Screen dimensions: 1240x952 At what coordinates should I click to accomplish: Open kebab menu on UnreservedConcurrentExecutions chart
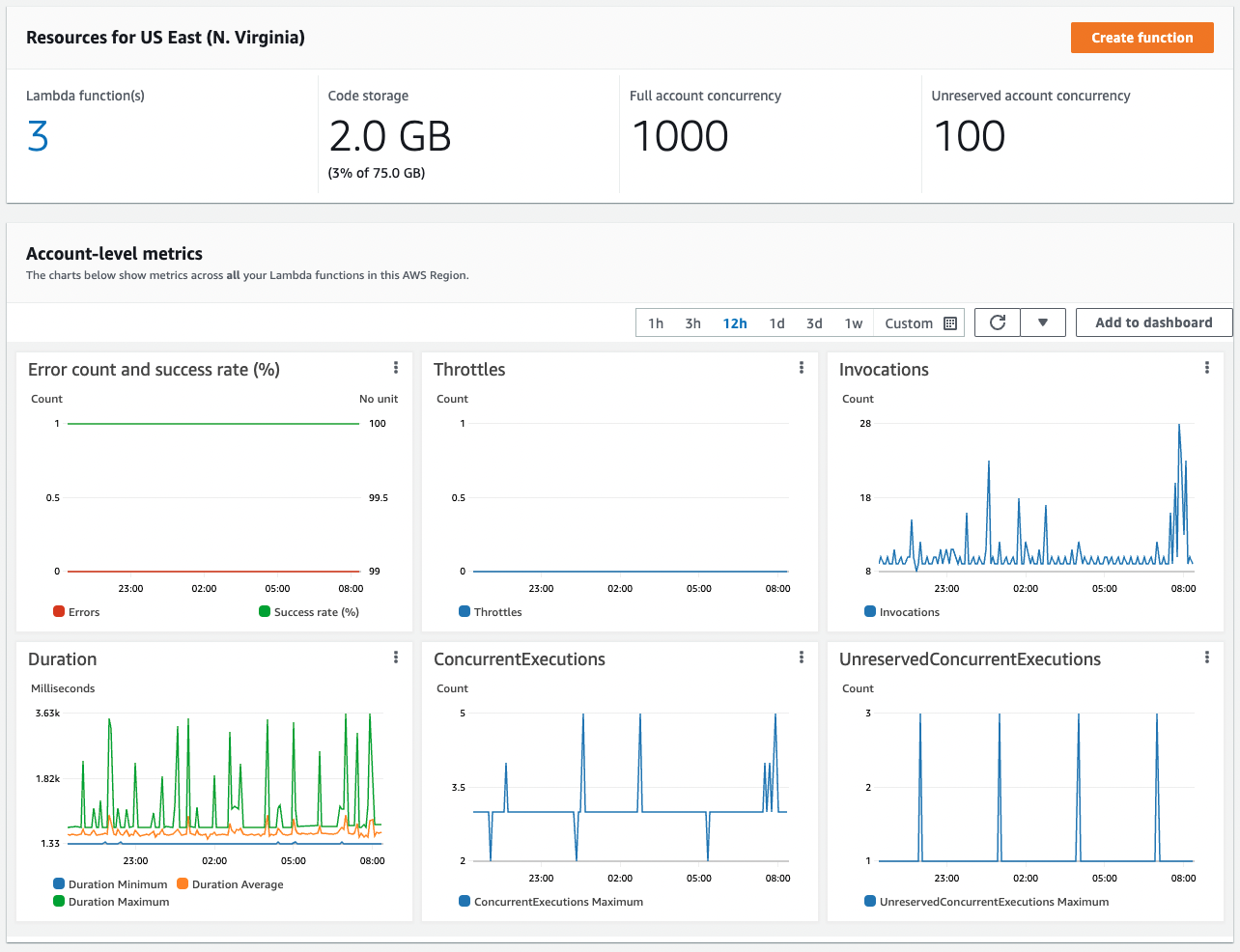coord(1207,658)
